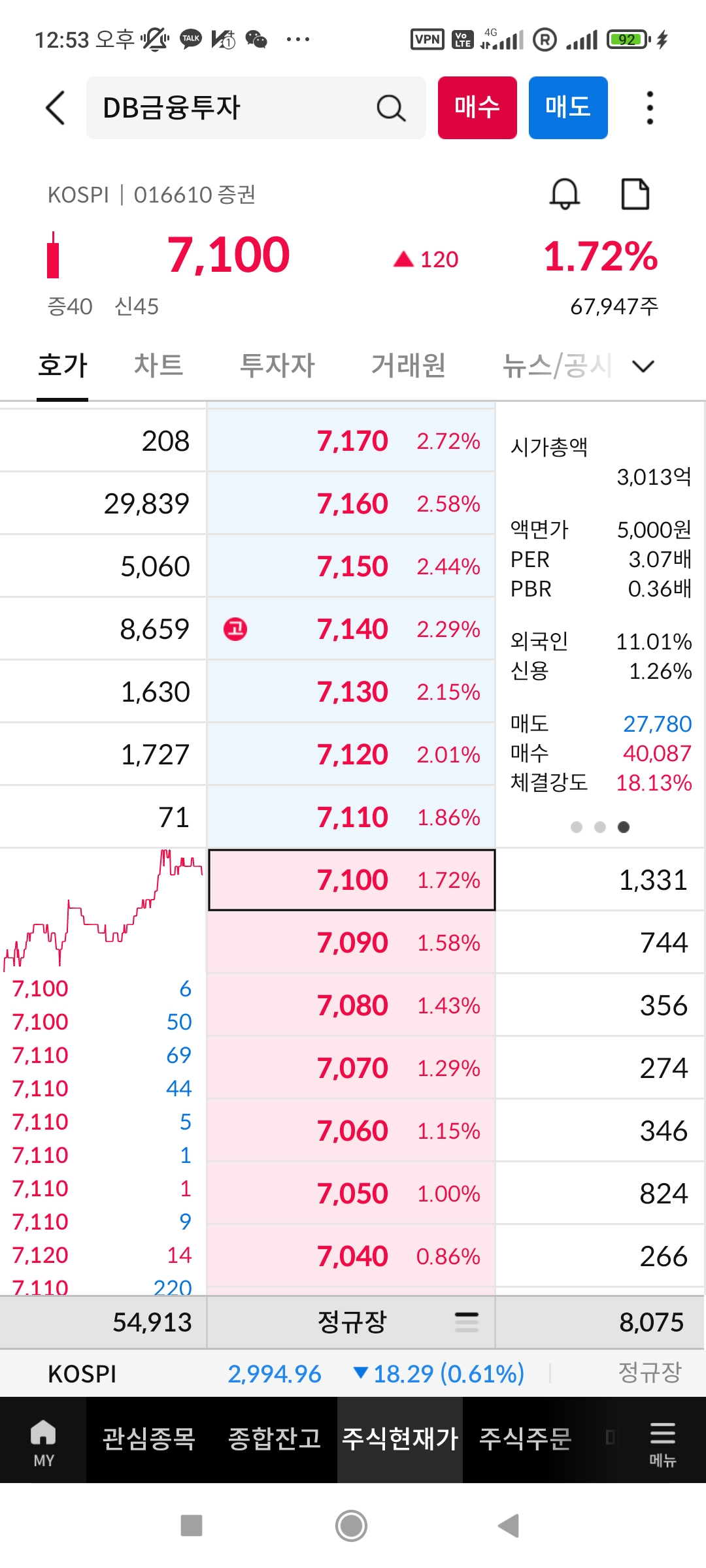
Task: Open the three-dot overflow menu
Action: pyautogui.click(x=649, y=108)
